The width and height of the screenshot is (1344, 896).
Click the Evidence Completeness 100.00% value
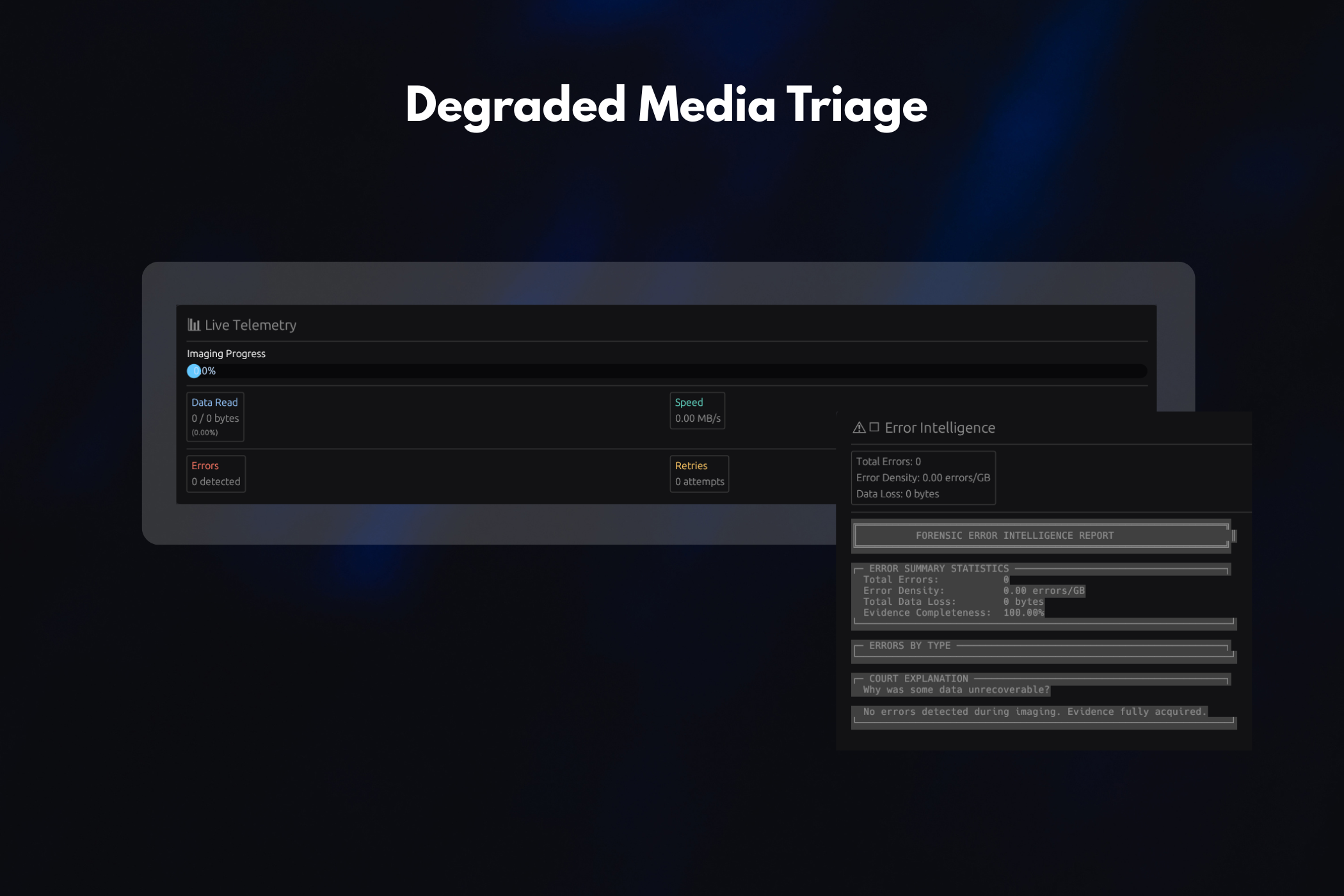(1023, 613)
